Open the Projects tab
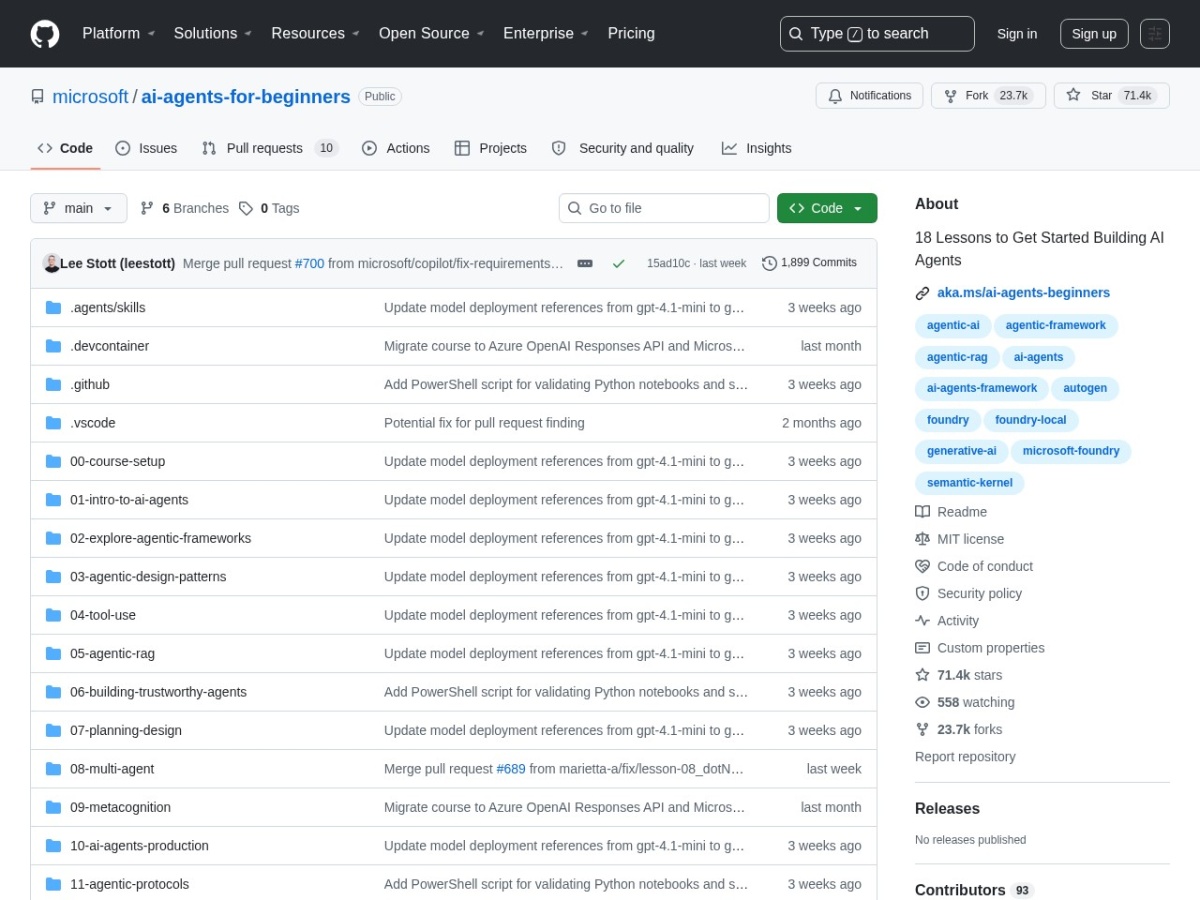Viewport: 1200px width, 900px height. point(490,148)
